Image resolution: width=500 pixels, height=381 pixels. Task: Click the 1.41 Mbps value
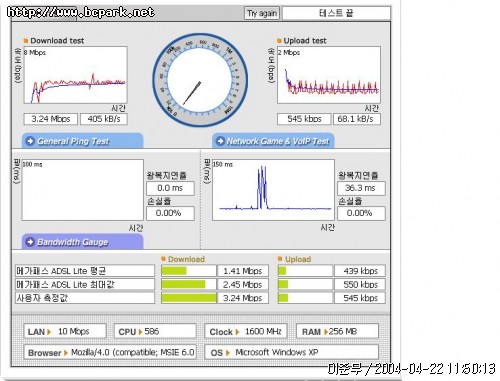tap(243, 271)
